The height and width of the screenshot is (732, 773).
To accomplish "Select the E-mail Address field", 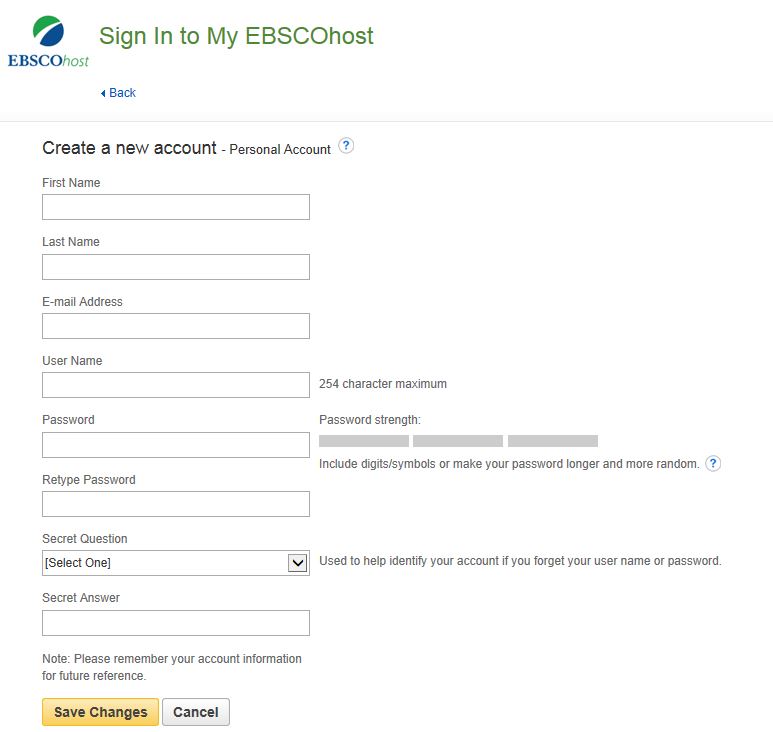I will pos(176,326).
